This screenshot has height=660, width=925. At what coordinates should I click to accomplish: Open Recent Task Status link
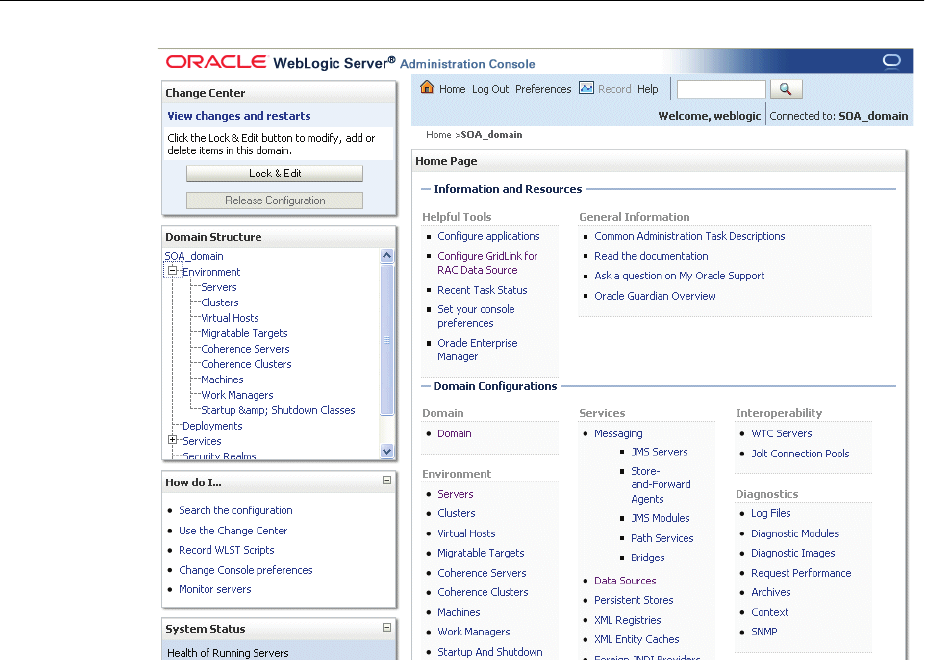pos(482,290)
